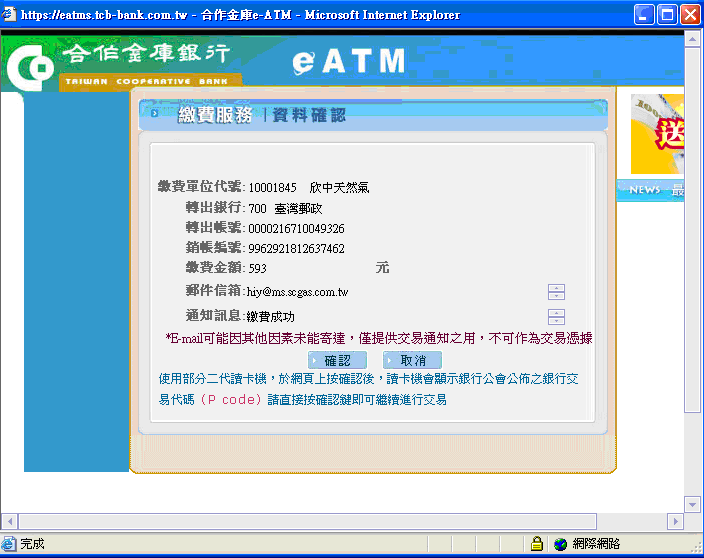Screen dimensions: 704x558
Task: Click the 取消 cancel button
Action: pos(412,360)
